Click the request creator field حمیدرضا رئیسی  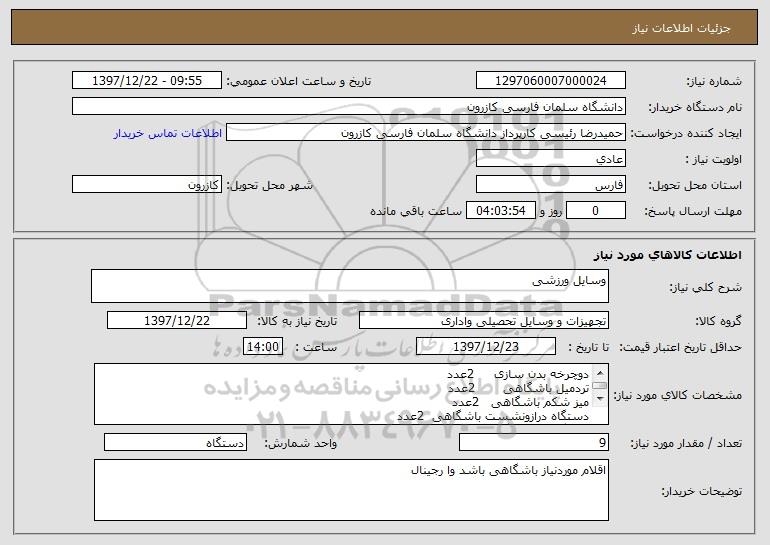[x=426, y=133]
